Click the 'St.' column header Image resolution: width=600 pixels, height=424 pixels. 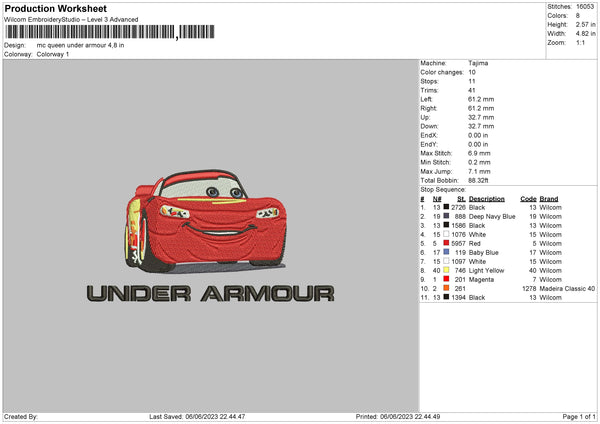pyautogui.click(x=461, y=199)
